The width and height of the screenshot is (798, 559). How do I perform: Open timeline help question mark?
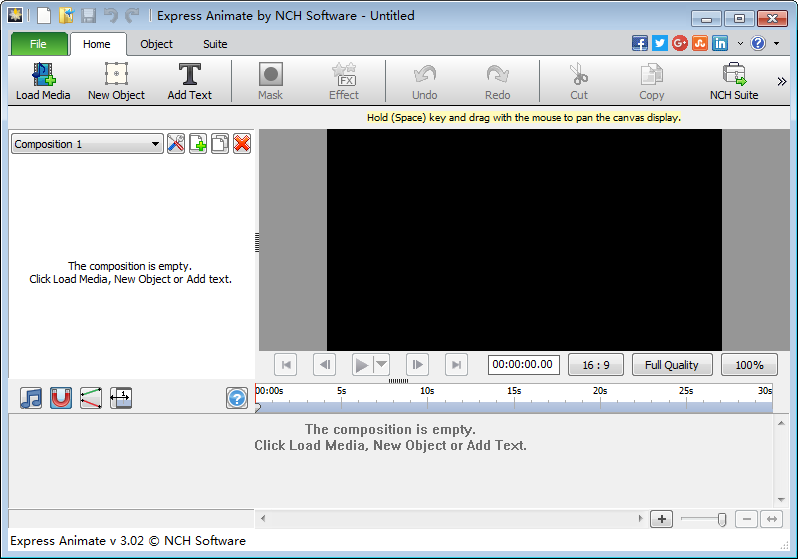click(x=237, y=398)
